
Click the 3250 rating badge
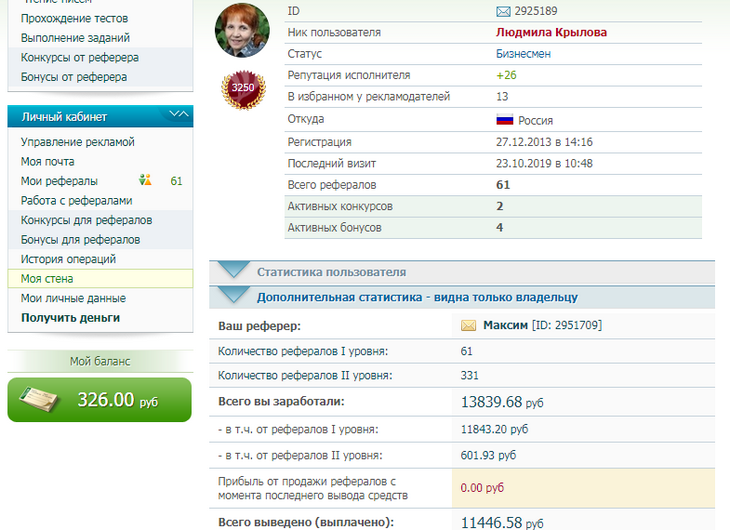tap(242, 89)
